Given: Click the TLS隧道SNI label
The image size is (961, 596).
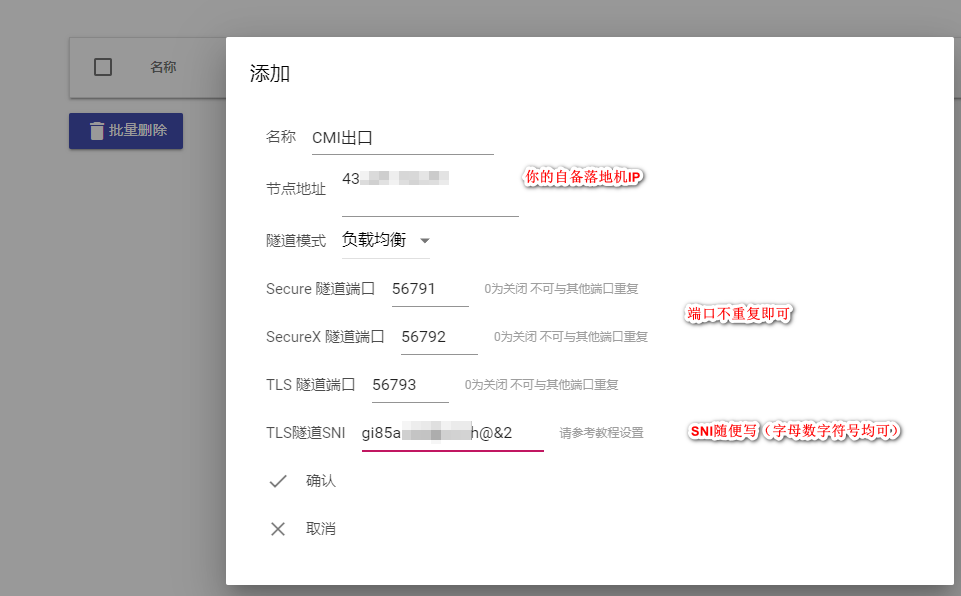Looking at the screenshot, I should coord(306,433).
